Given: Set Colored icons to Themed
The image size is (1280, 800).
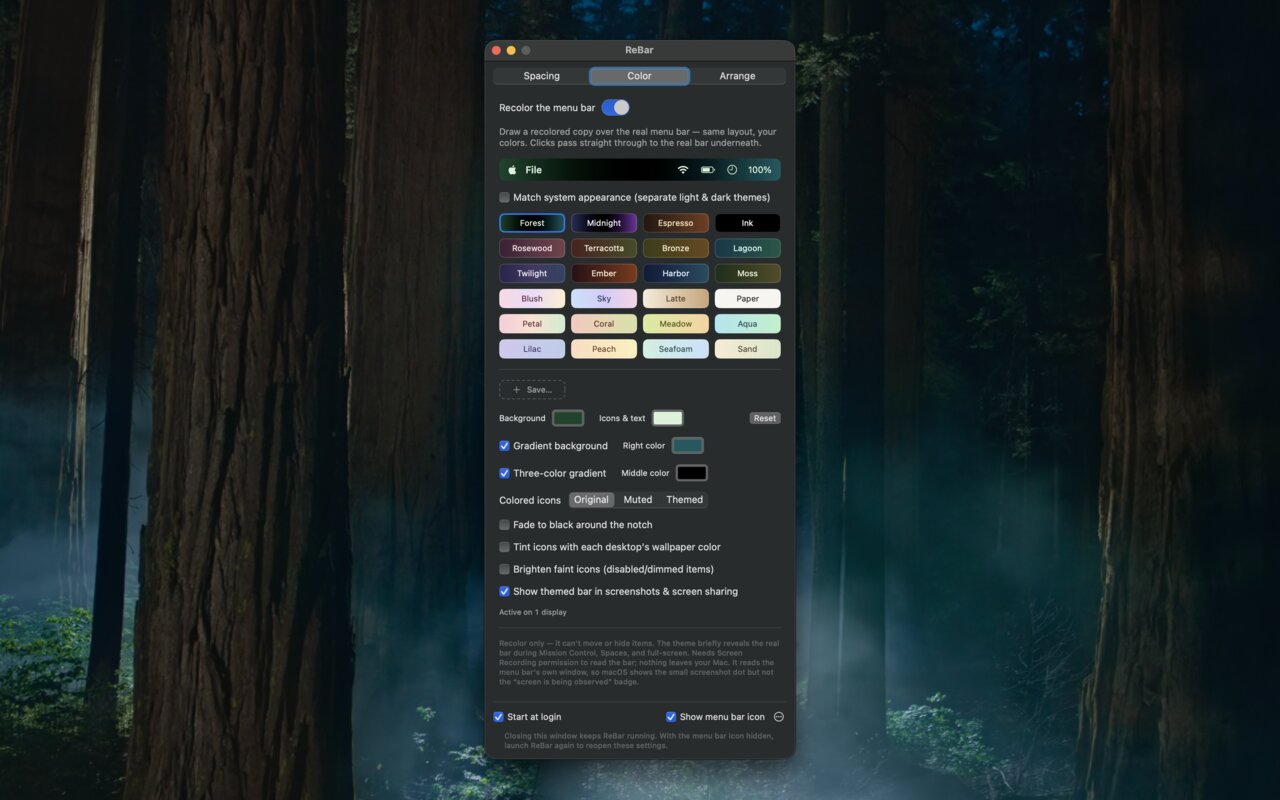Looking at the screenshot, I should tap(685, 500).
